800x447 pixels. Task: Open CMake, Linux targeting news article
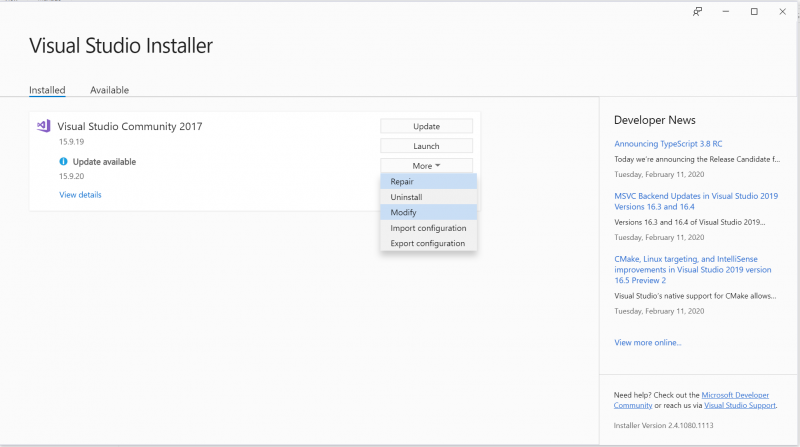(692, 269)
